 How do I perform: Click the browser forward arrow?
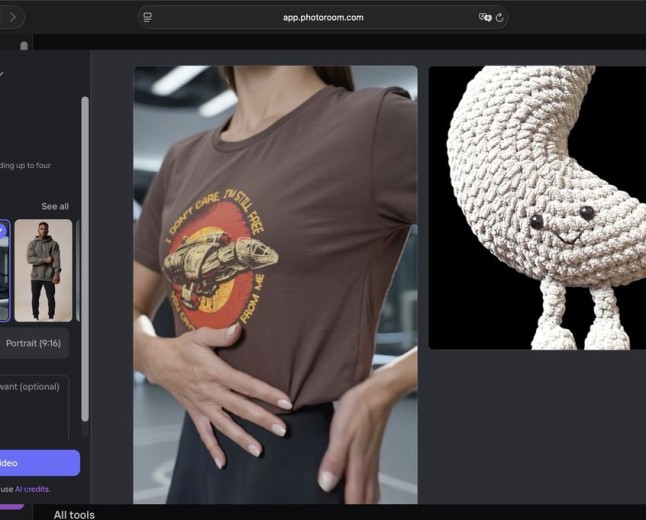click(13, 17)
